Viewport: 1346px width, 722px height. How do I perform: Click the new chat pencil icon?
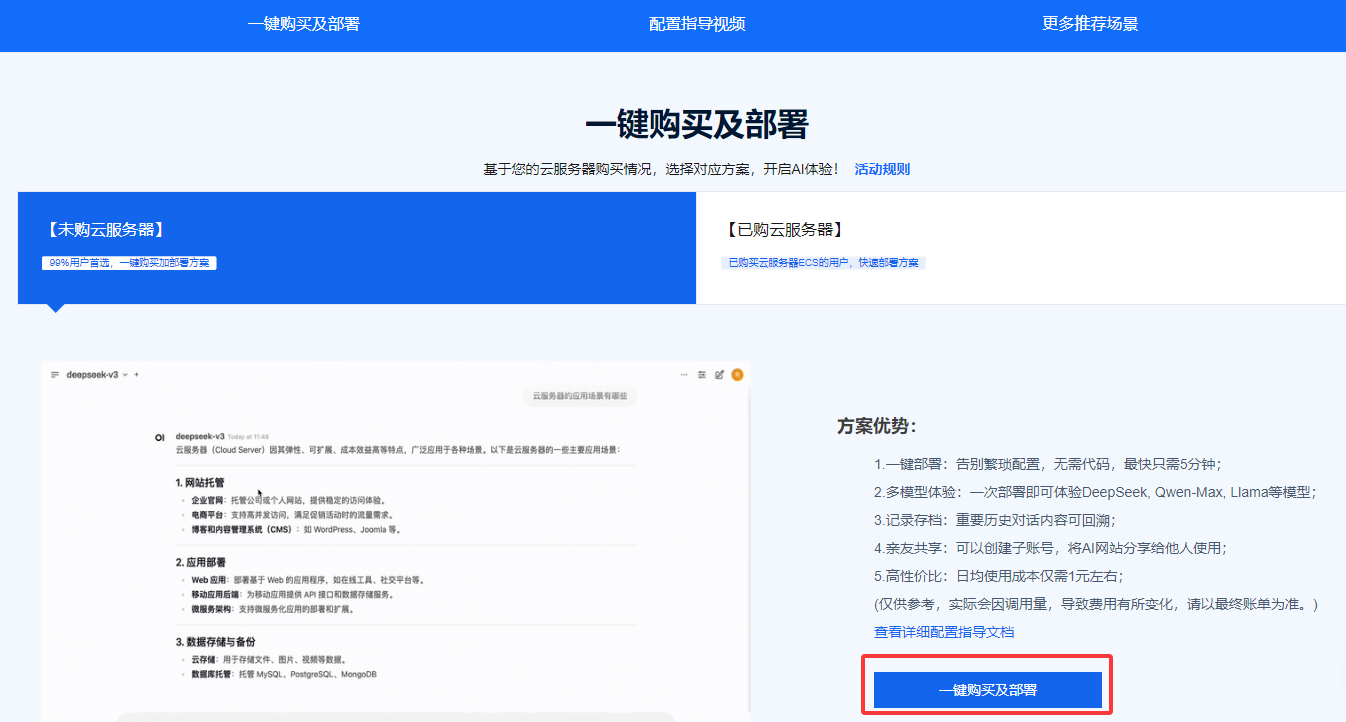pos(719,375)
